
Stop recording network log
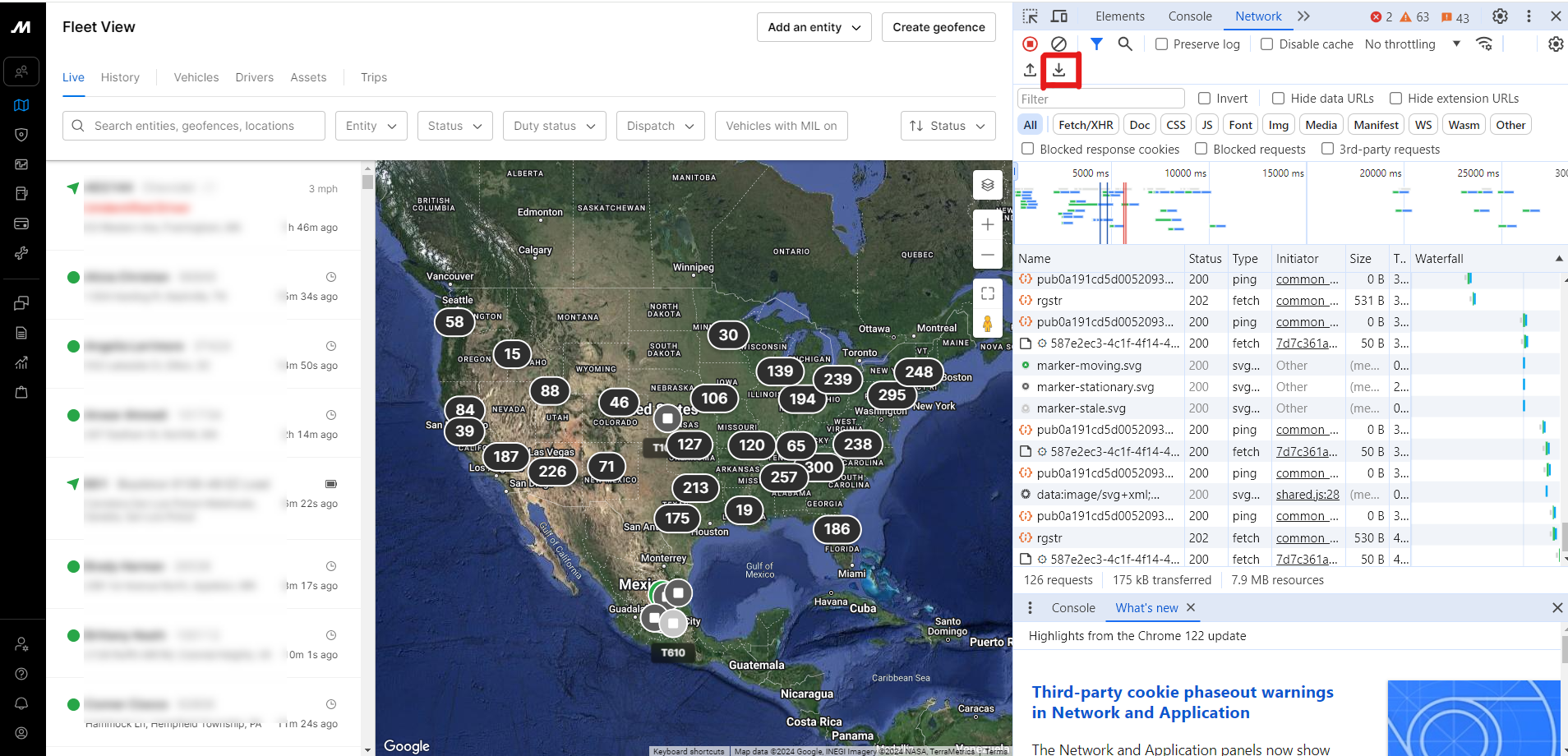(1030, 44)
